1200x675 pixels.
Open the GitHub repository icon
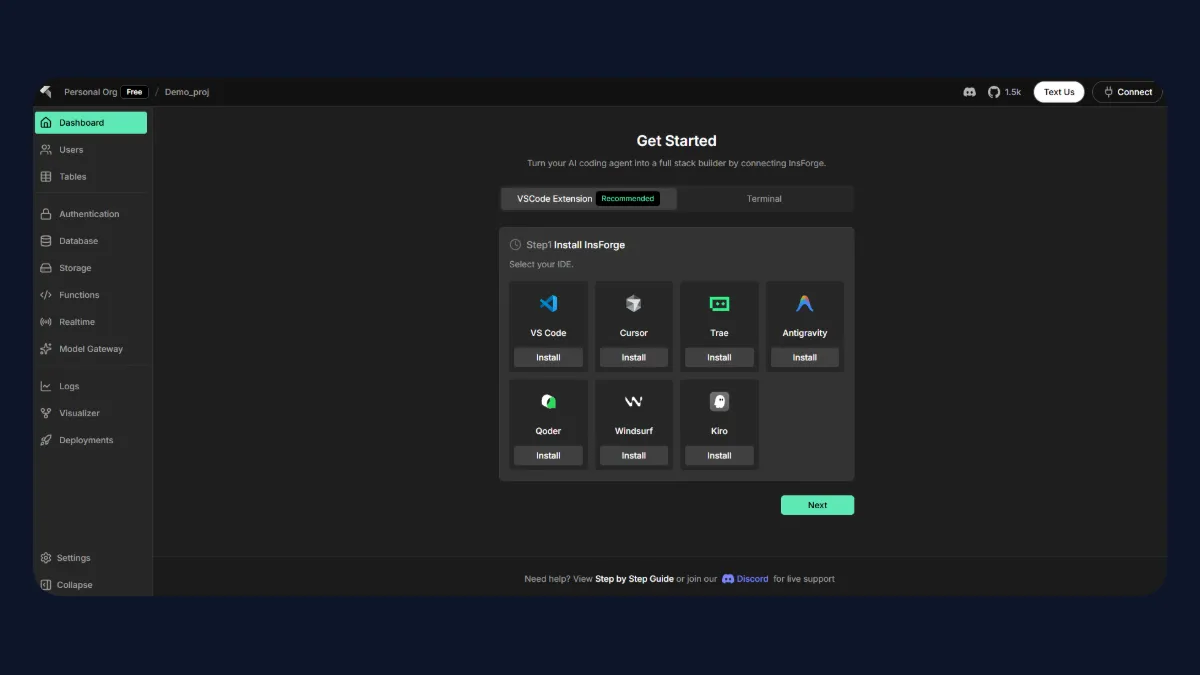click(x=995, y=91)
